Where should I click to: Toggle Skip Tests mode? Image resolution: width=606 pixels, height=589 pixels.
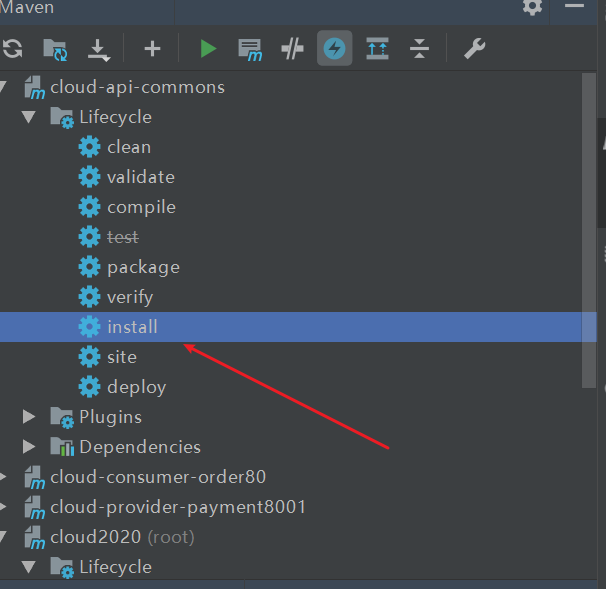(292, 49)
